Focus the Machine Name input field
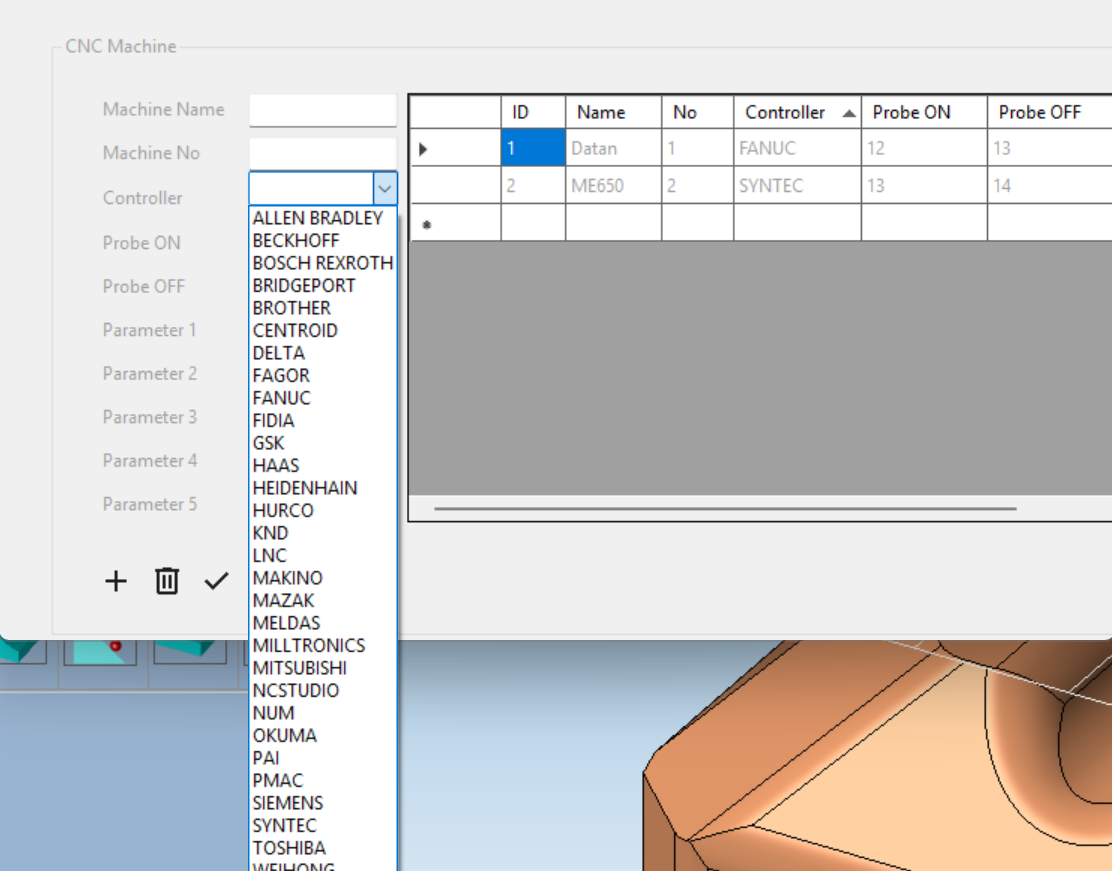The image size is (1112, 871). pos(322,110)
